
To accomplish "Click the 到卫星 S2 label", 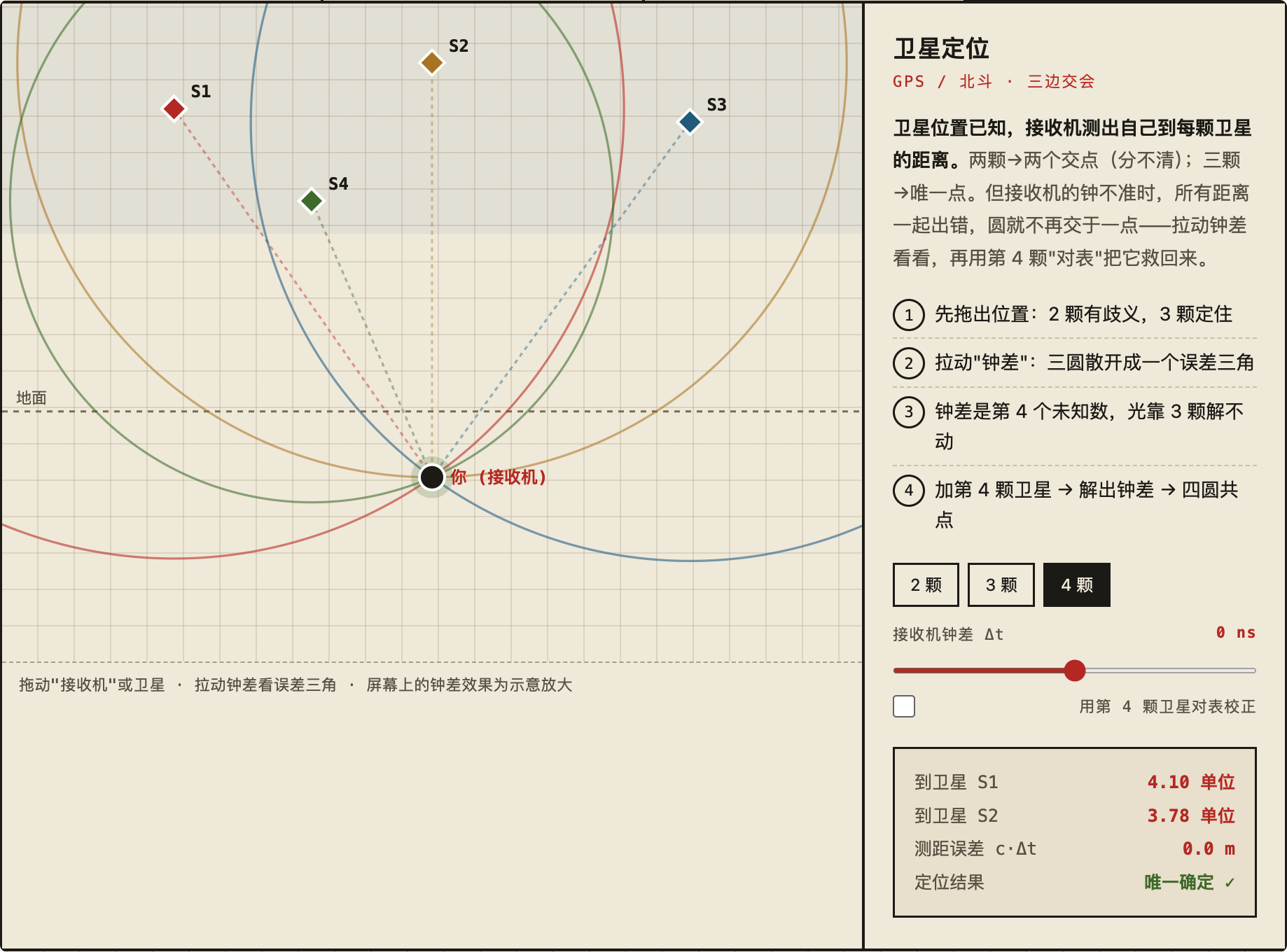I will coord(956,815).
